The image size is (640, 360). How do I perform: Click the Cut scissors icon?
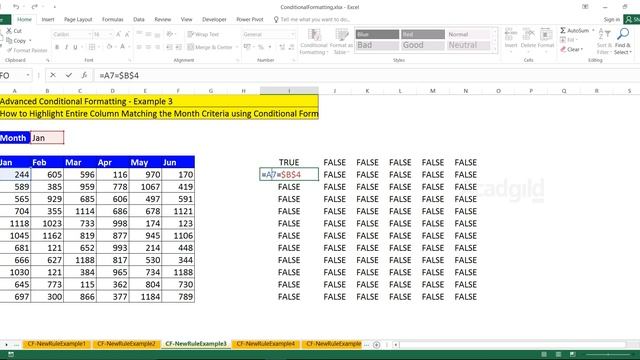(x=9, y=31)
